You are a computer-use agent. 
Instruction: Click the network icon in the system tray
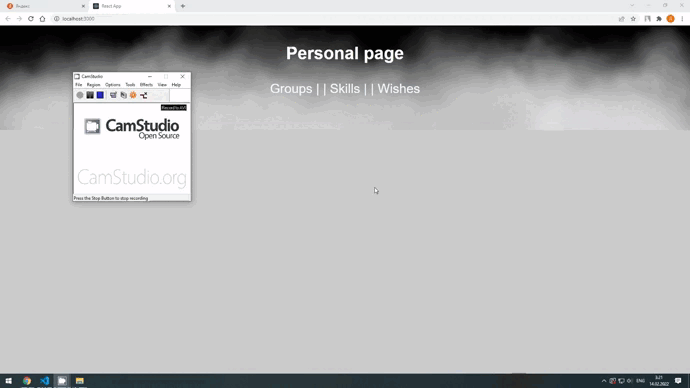click(x=621, y=381)
